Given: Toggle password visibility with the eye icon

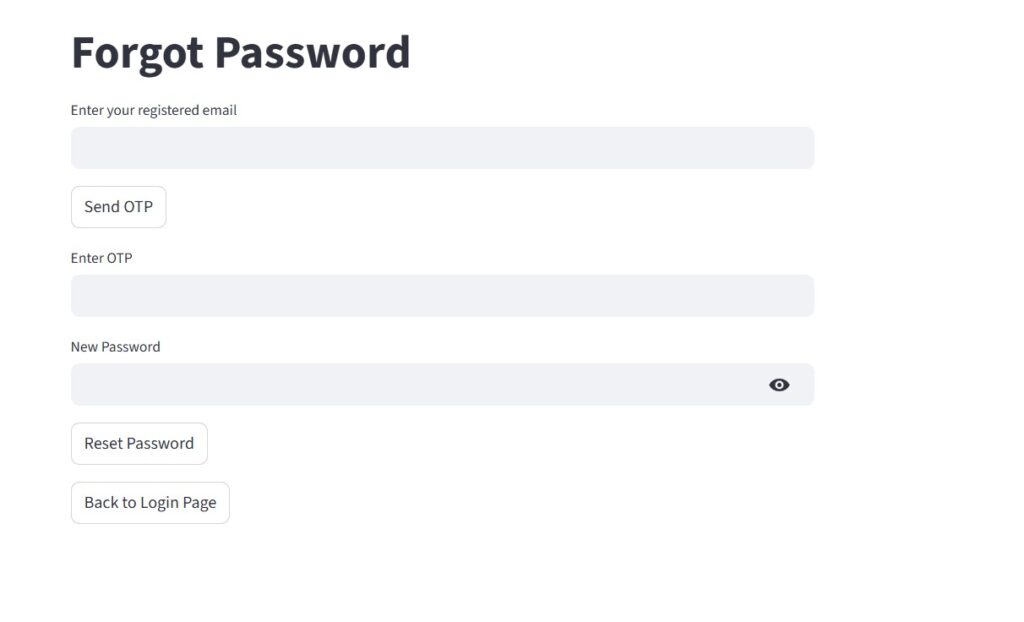Looking at the screenshot, I should [x=779, y=385].
